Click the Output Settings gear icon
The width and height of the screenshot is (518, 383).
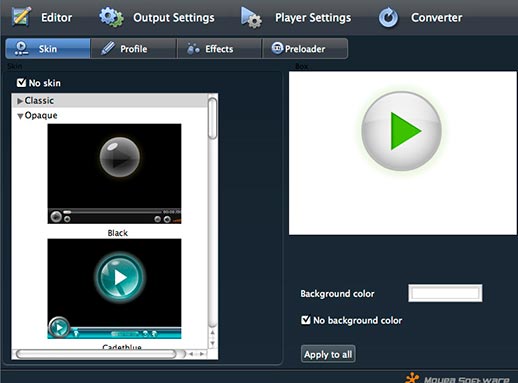tap(111, 17)
